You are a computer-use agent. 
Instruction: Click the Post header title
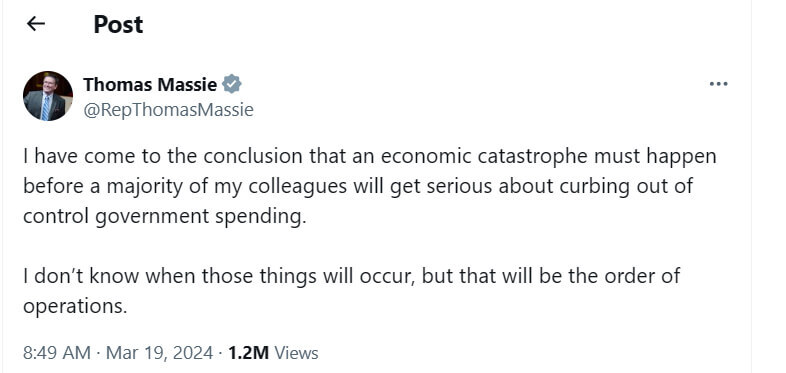tap(118, 24)
